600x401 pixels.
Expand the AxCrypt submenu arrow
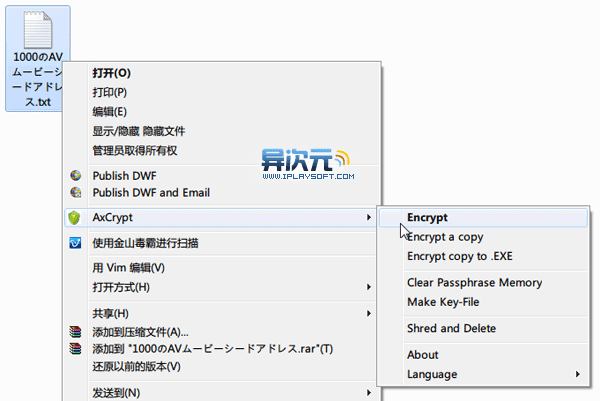[370, 217]
